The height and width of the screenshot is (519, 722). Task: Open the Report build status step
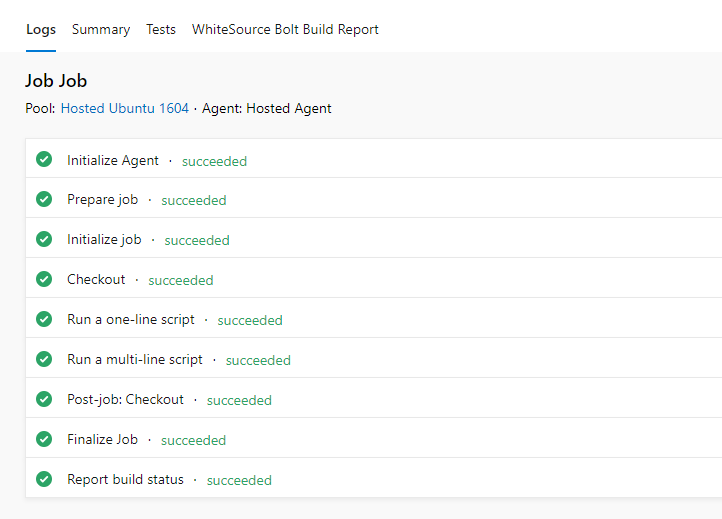coord(125,479)
